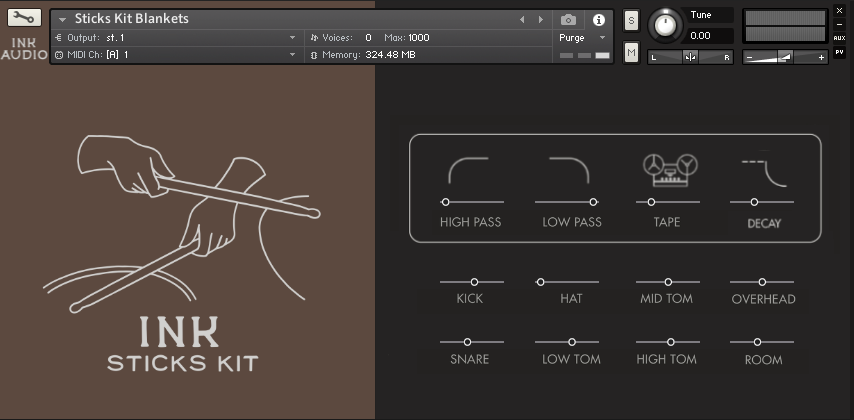854x420 pixels.
Task: Click the HIGH PASS label
Action: pyautogui.click(x=471, y=222)
